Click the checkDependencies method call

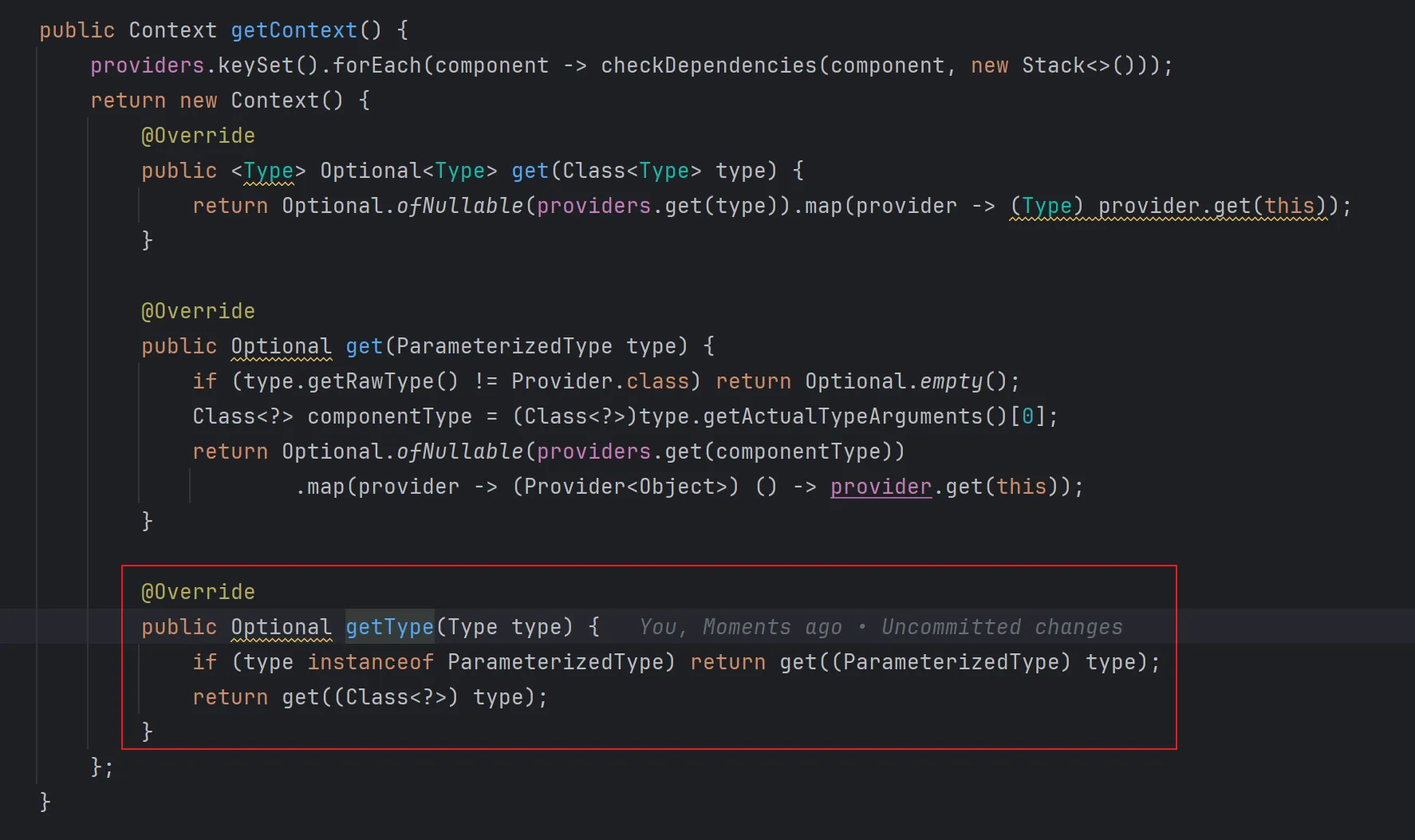tap(708, 65)
